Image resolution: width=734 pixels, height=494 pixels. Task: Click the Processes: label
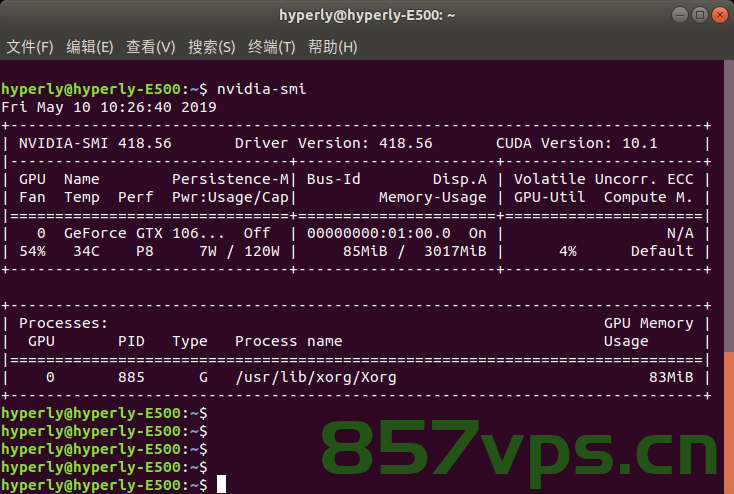coord(64,323)
